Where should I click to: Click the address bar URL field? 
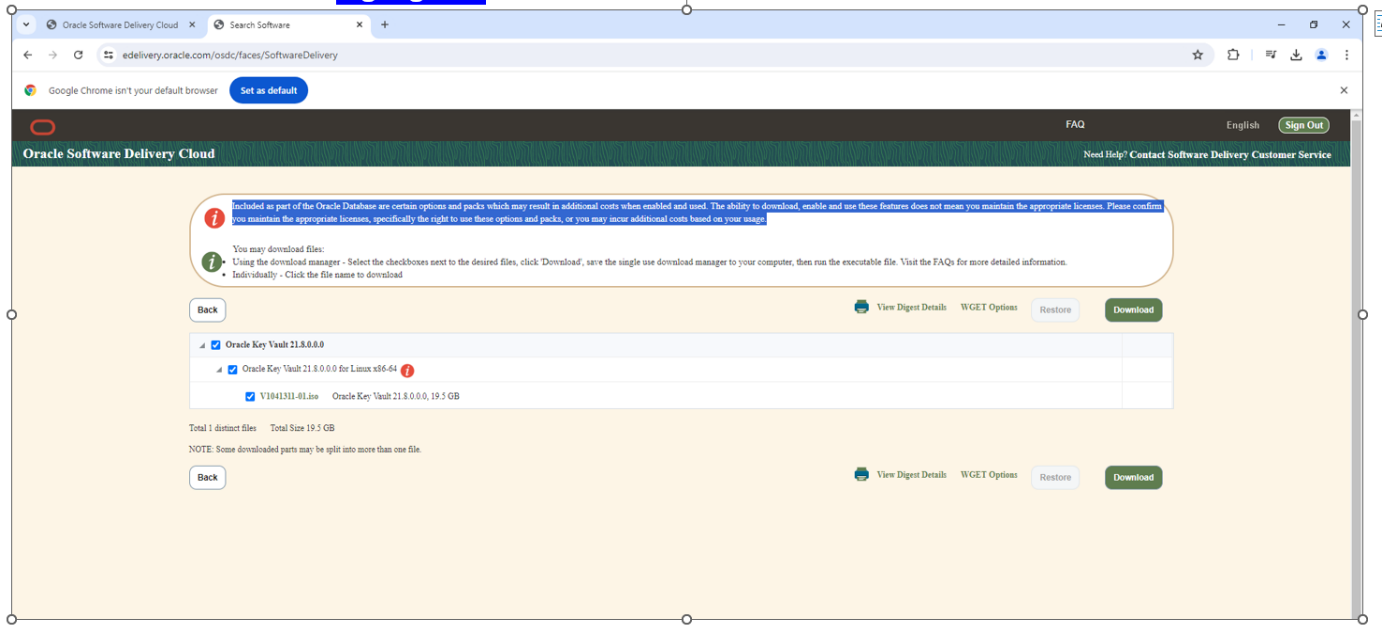pos(640,55)
